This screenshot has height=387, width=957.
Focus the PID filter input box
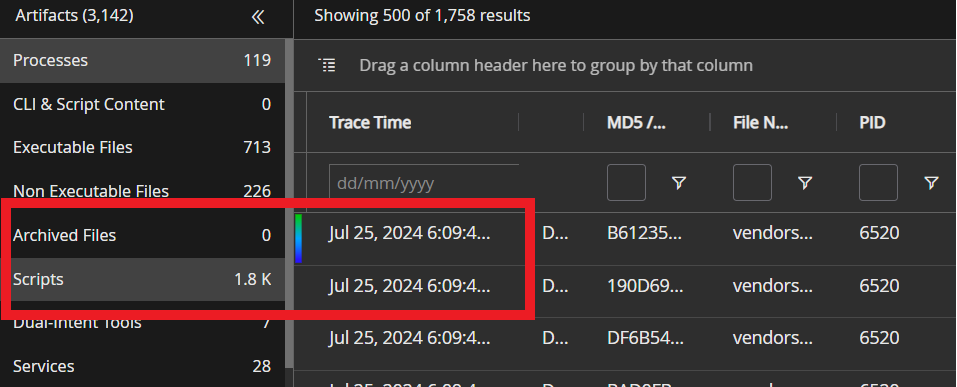pyautogui.click(x=878, y=183)
